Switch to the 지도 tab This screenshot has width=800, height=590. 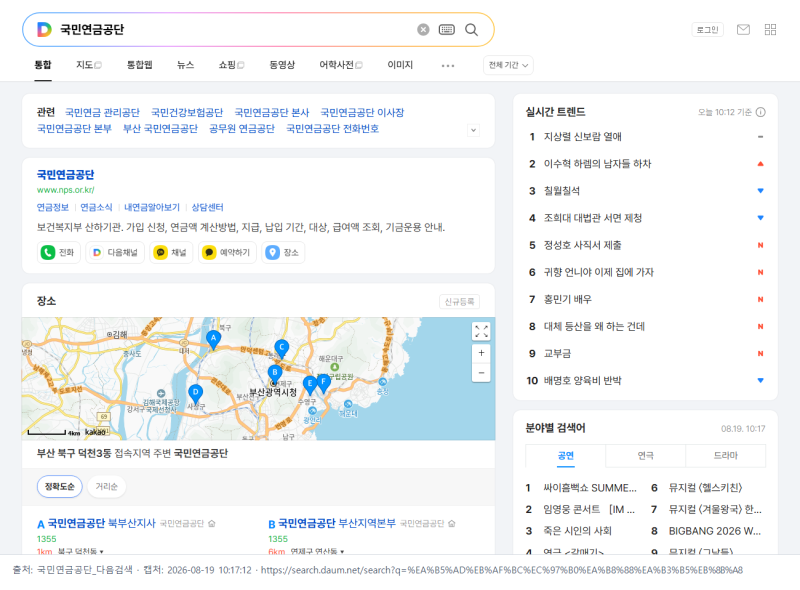click(x=89, y=65)
